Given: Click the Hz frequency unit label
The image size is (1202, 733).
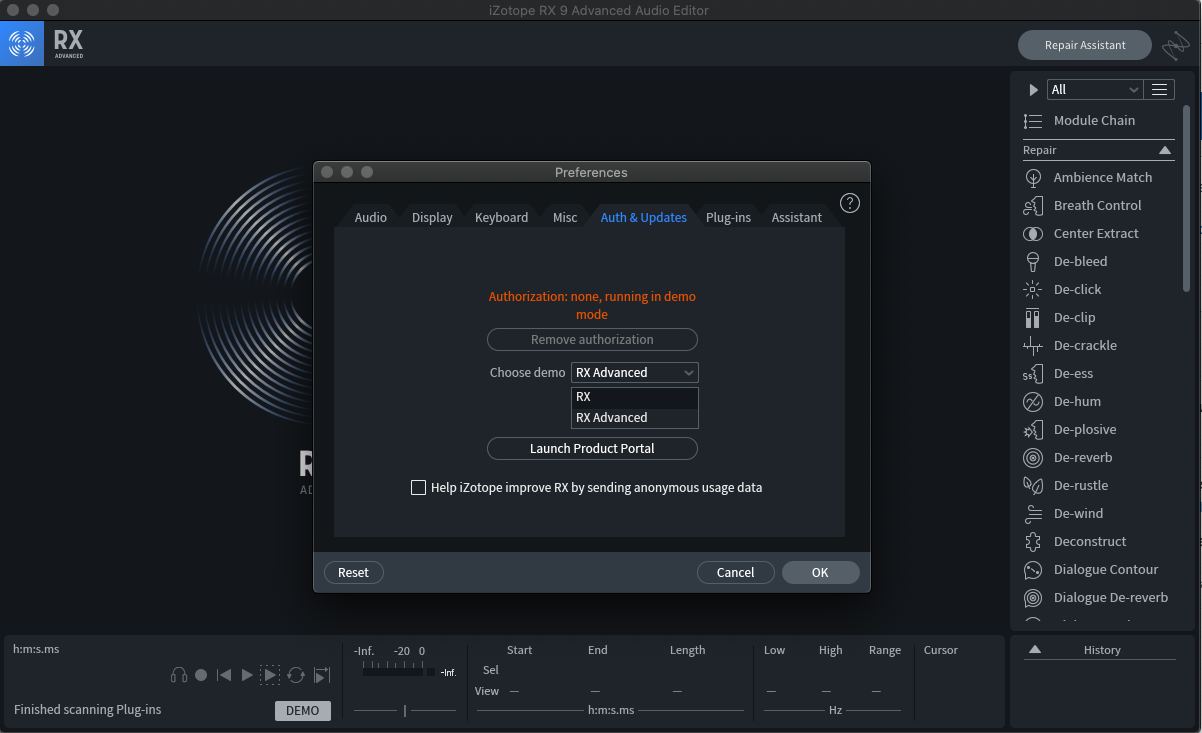Looking at the screenshot, I should point(835,710).
